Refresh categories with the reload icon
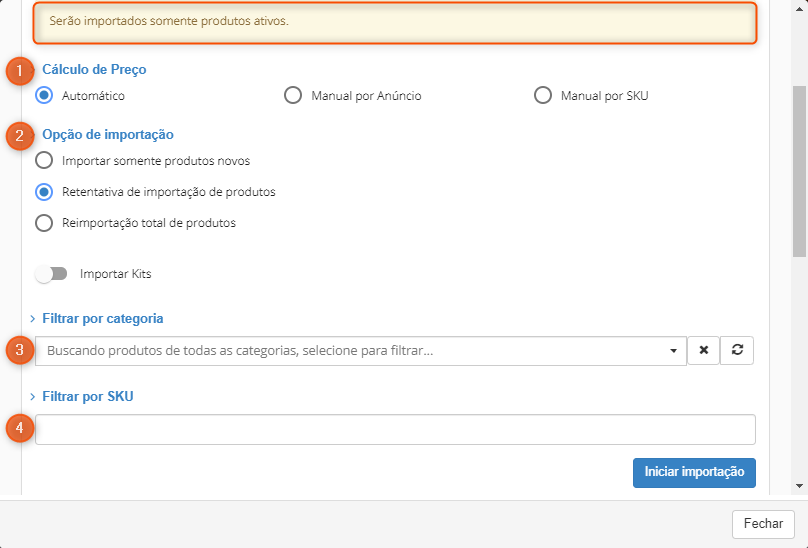This screenshot has height=548, width=808. (737, 351)
